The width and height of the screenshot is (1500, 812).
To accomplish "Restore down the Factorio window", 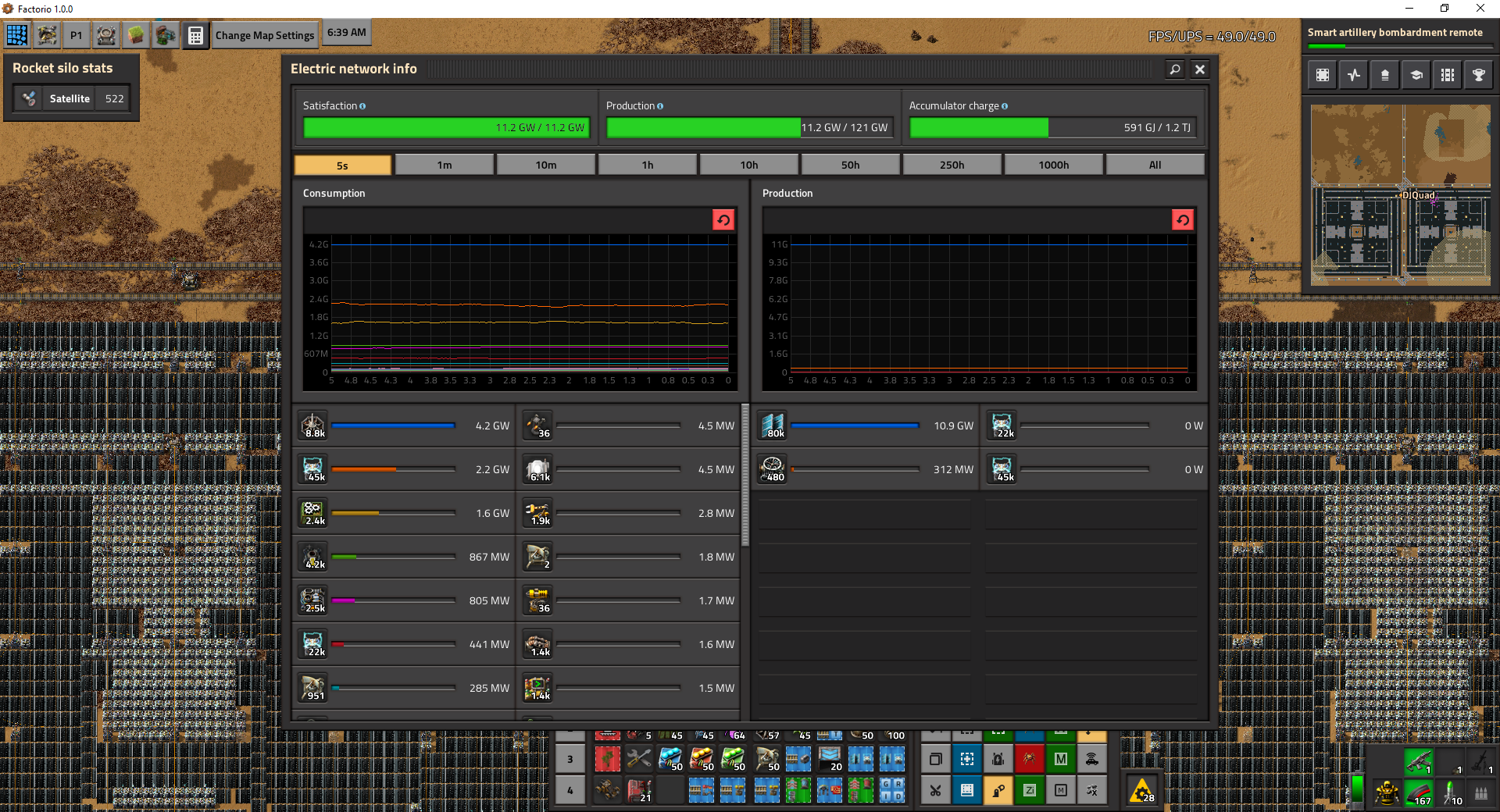I will click(1445, 8).
